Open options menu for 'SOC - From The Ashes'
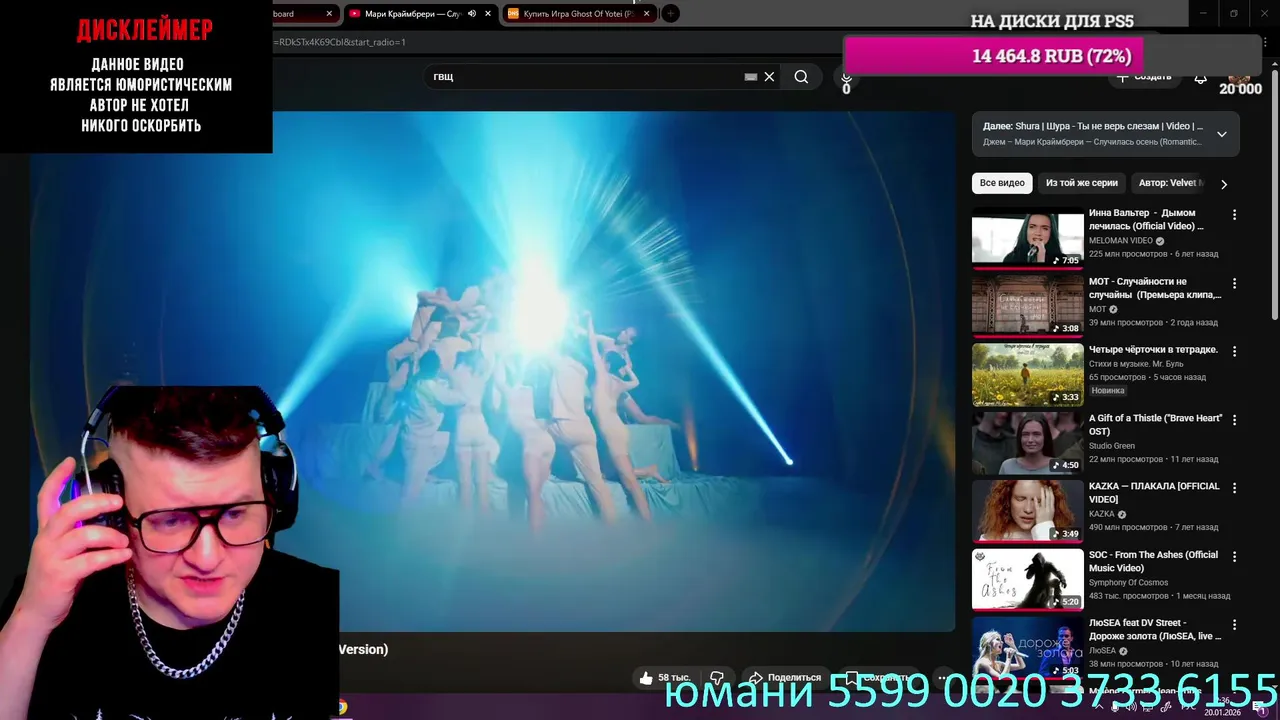 [1234, 556]
